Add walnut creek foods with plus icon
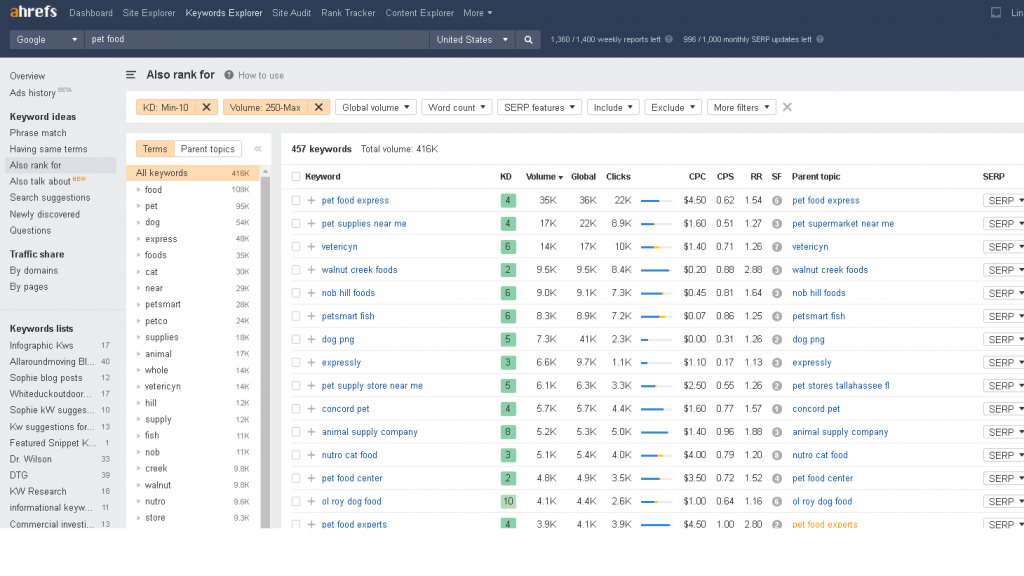Image resolution: width=1024 pixels, height=576 pixels. (x=311, y=270)
